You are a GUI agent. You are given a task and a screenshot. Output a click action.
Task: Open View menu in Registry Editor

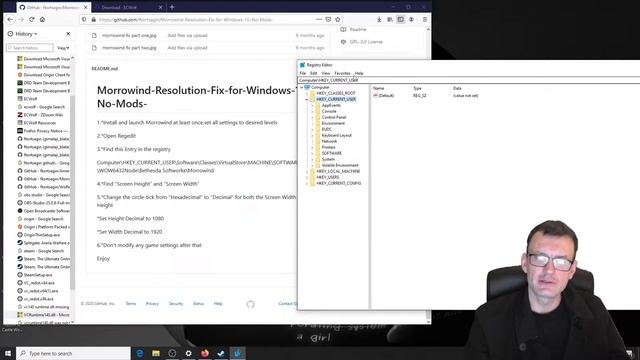[326, 73]
